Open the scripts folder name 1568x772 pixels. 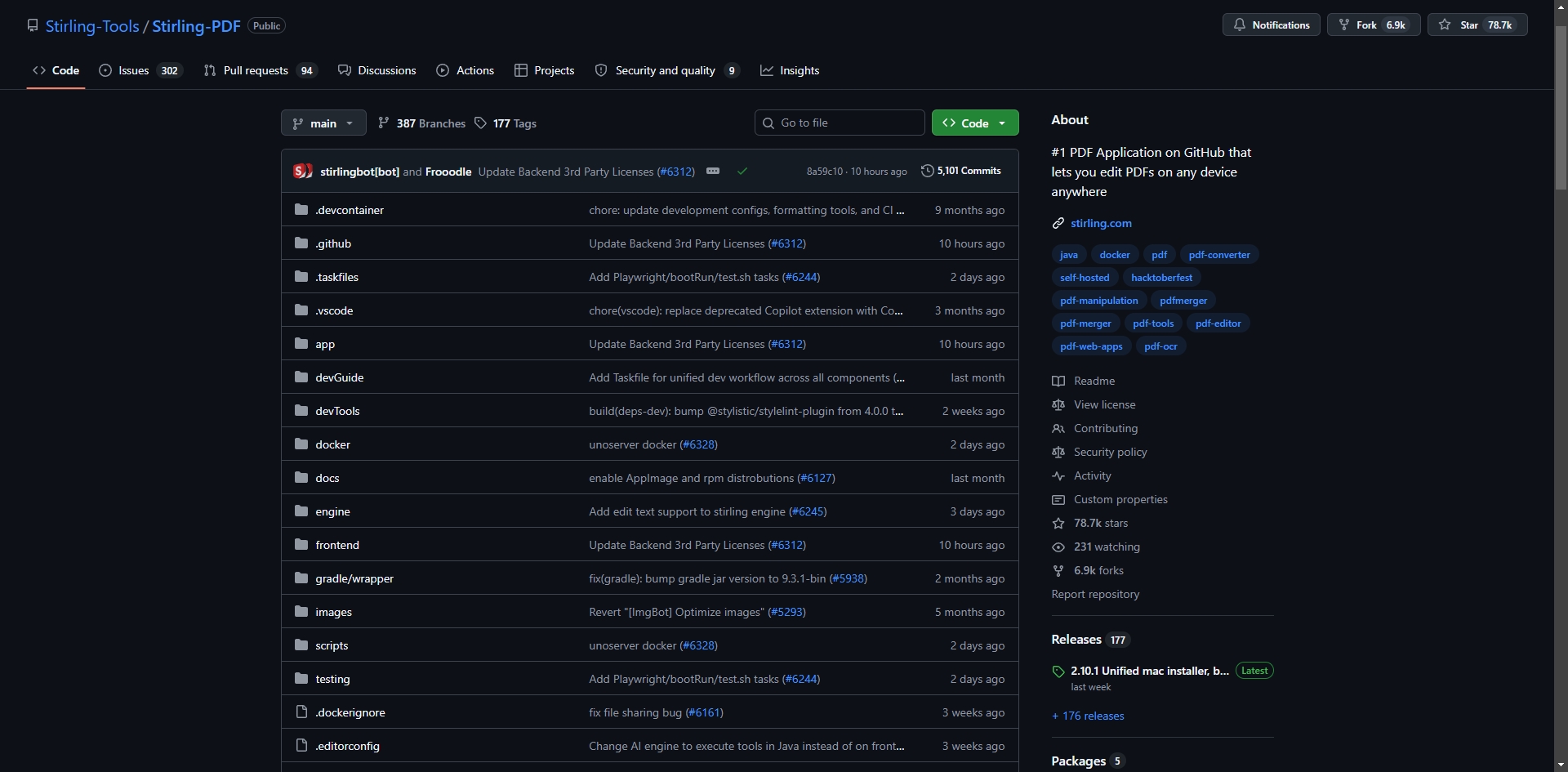pyautogui.click(x=332, y=645)
